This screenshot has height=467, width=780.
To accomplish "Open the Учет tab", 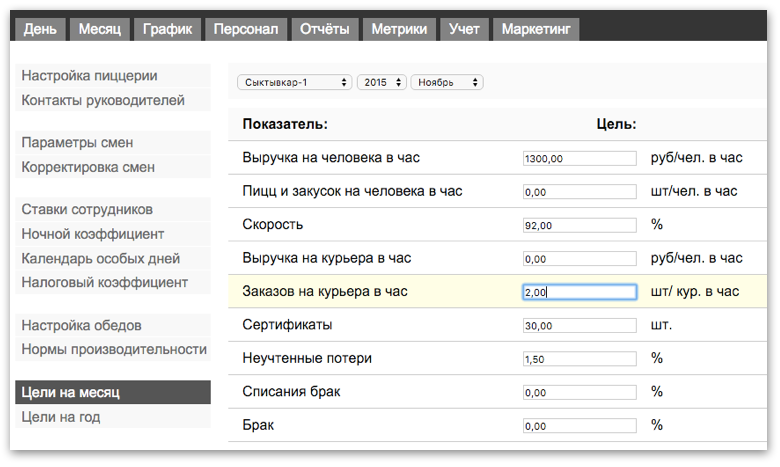I will (x=464, y=29).
